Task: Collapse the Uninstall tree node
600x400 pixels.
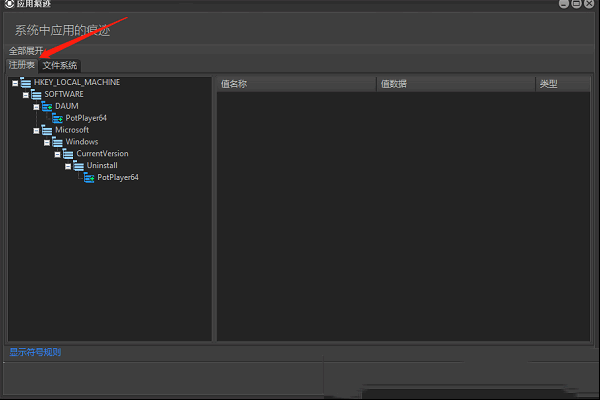Action: pyautogui.click(x=68, y=166)
